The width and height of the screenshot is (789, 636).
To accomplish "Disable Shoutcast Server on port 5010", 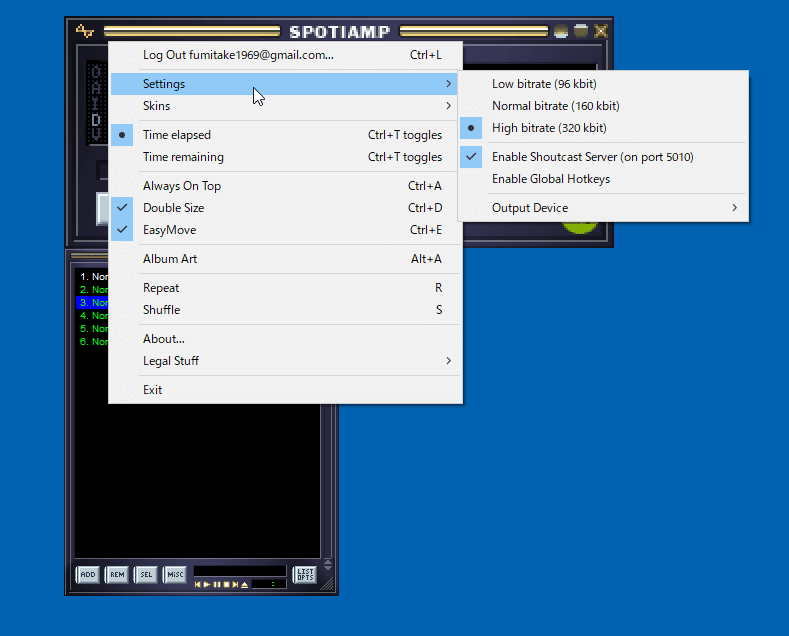I will point(603,156).
